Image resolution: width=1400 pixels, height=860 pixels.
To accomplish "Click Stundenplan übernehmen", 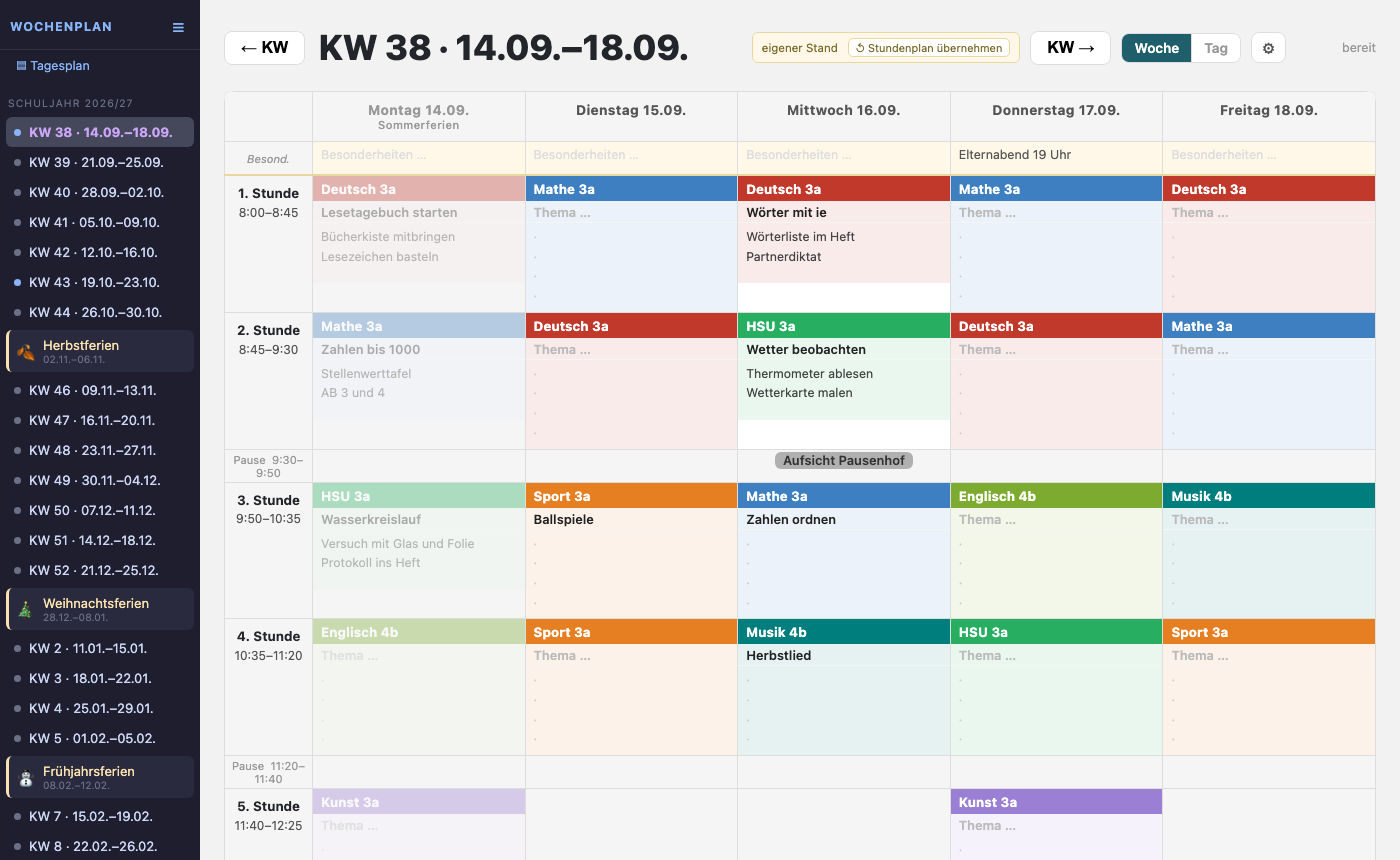I will [929, 48].
